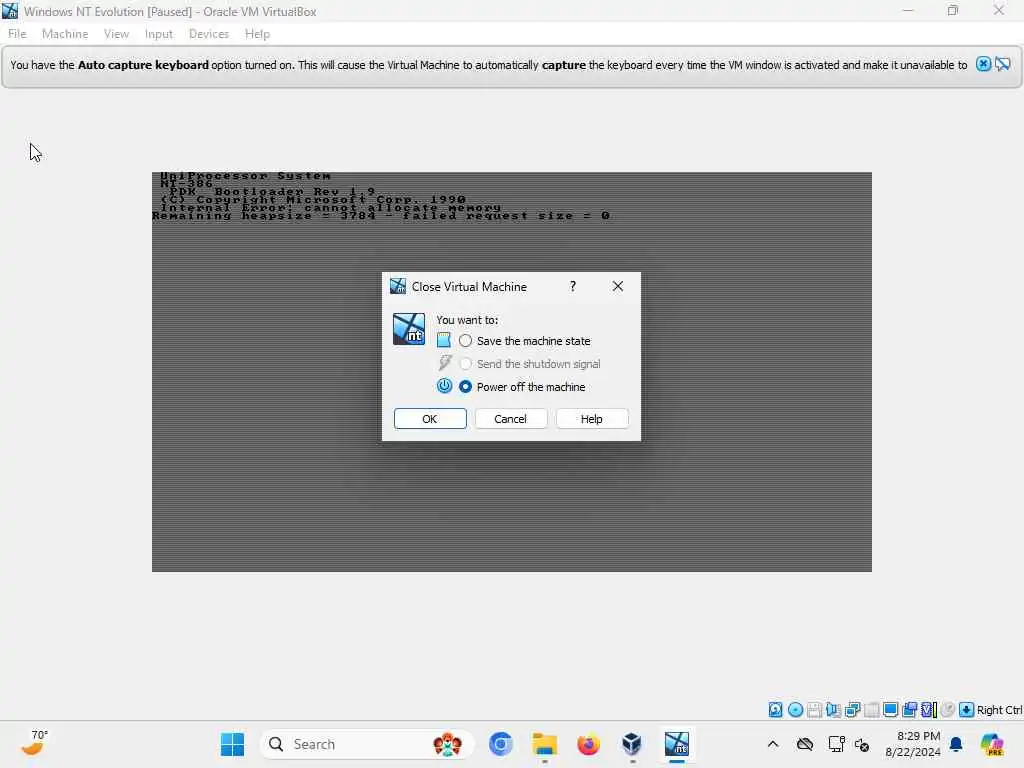
Task: Open the Machine menu
Action: click(x=65, y=34)
